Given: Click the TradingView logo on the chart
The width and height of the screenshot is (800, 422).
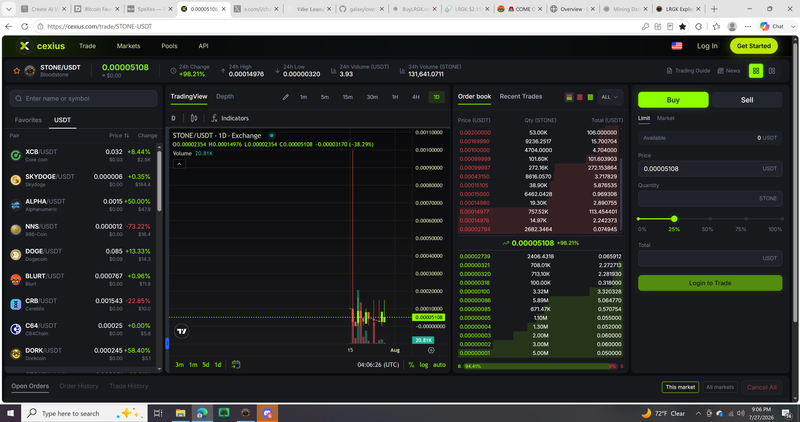Looking at the screenshot, I should tap(182, 331).
